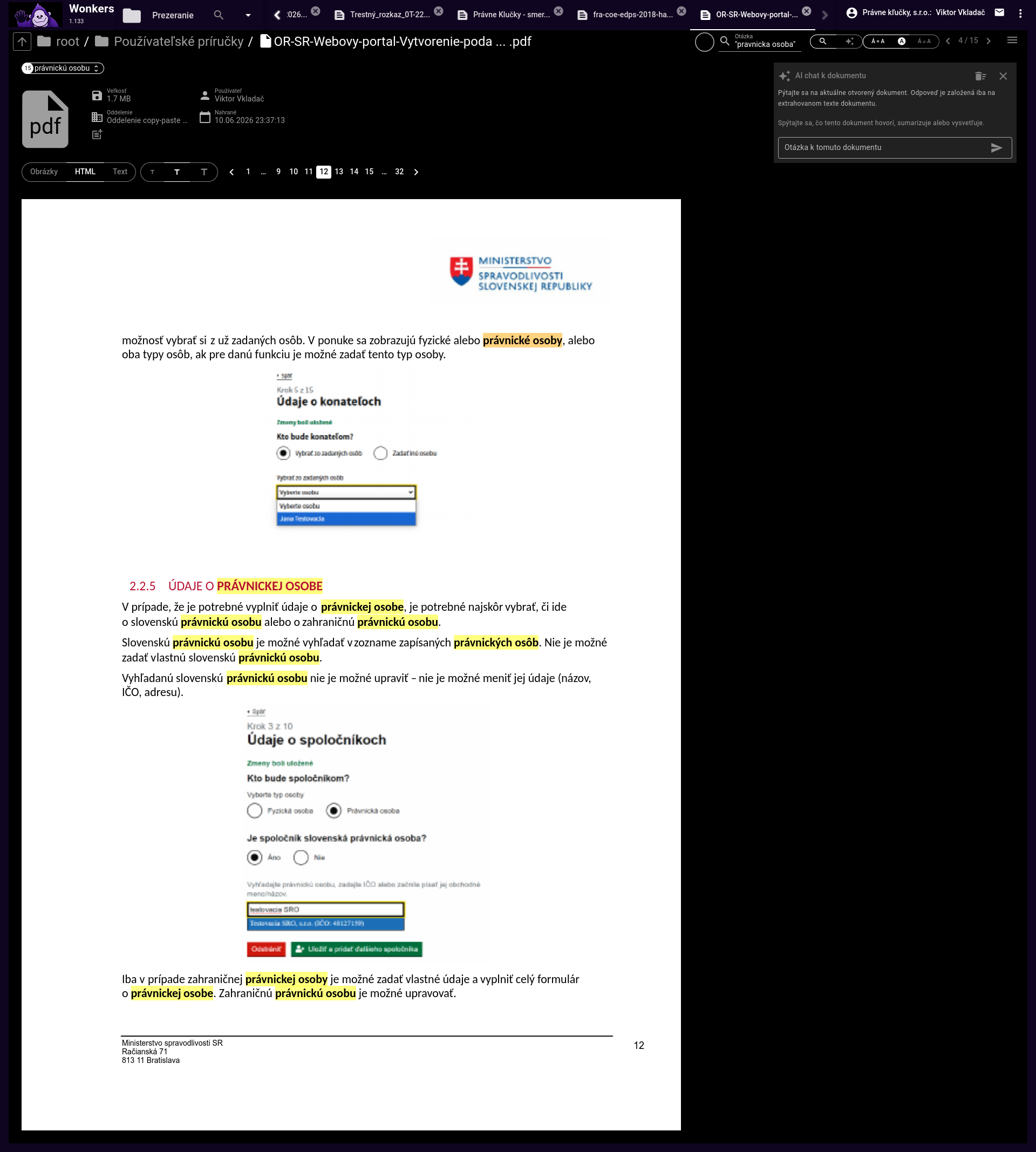1036x1152 pixels.
Task: Switch to the Obrázky view tab
Action: pos(44,172)
